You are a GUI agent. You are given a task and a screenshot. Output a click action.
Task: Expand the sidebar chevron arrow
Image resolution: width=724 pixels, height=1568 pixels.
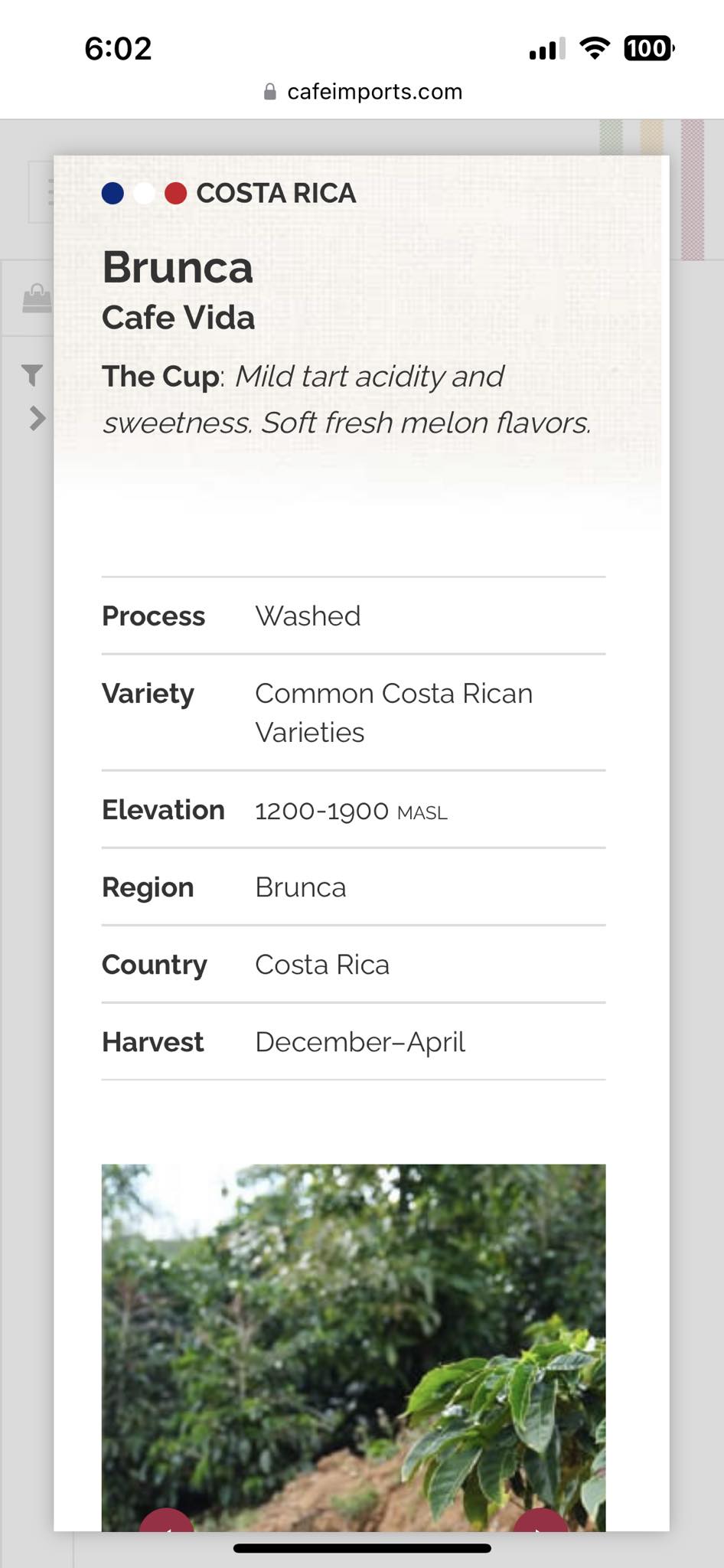click(37, 418)
